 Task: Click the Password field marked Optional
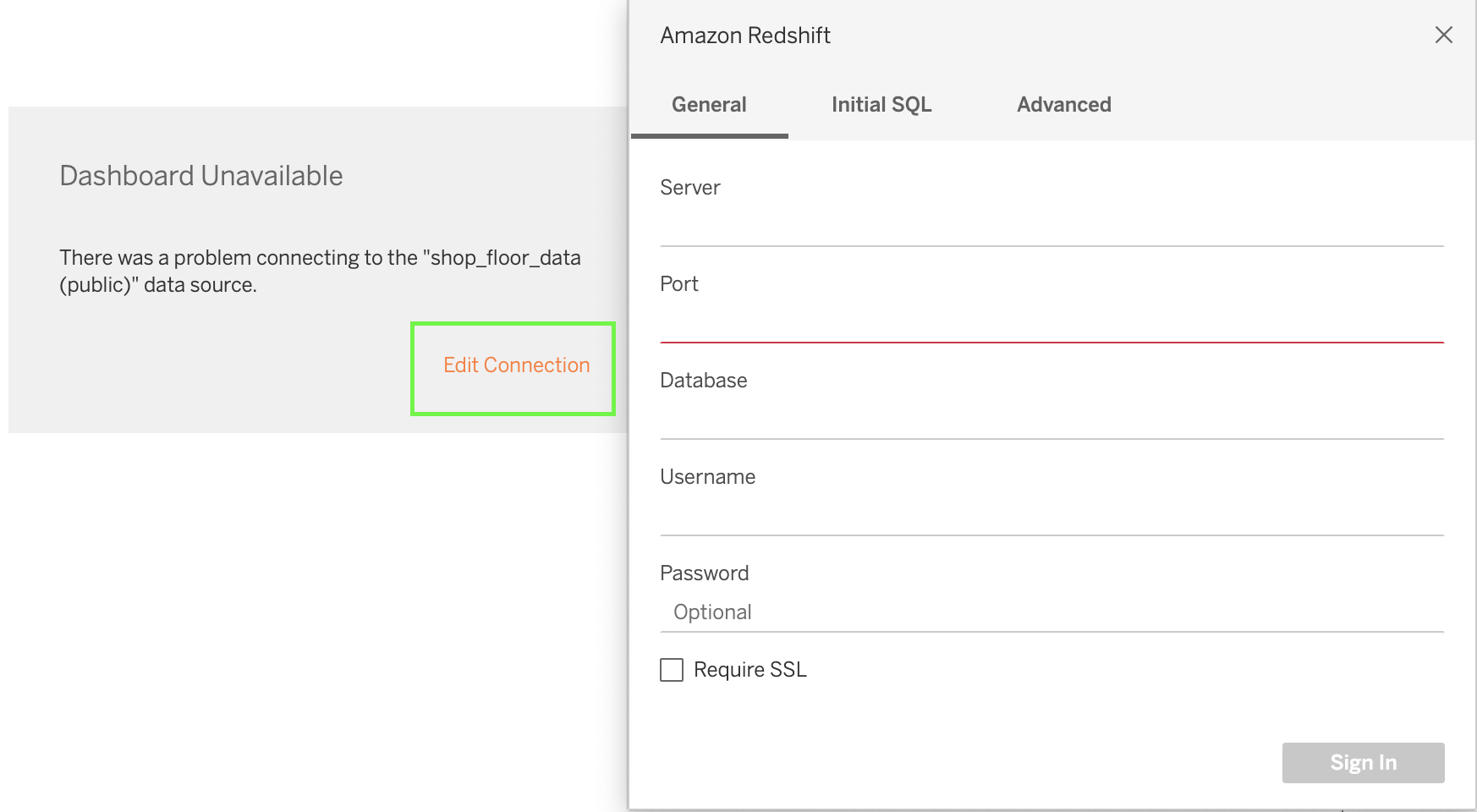(1051, 612)
